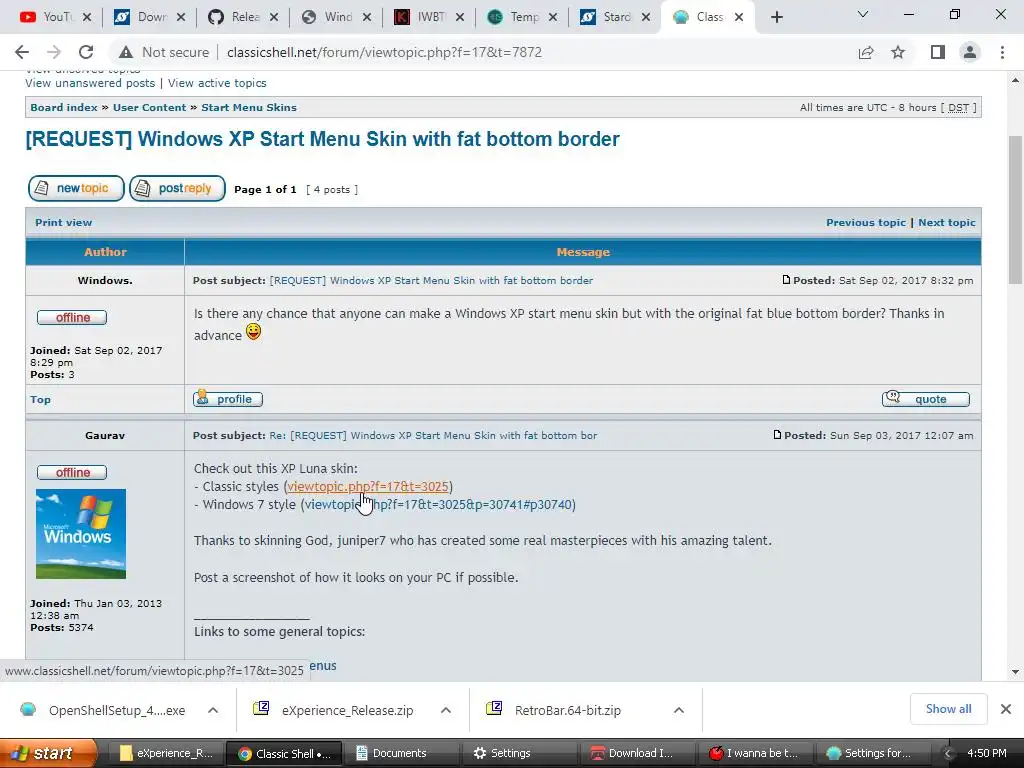Click the page vertical scrollbar thumb
Viewport: 1024px width, 768px height.
tap(1015, 209)
